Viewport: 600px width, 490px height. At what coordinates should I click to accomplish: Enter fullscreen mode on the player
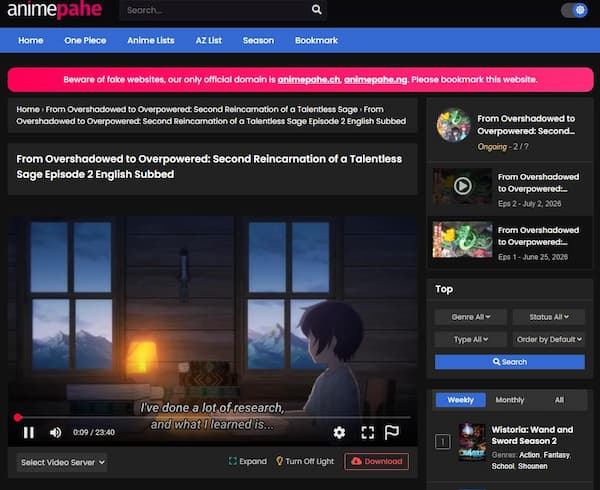pyautogui.click(x=367, y=432)
